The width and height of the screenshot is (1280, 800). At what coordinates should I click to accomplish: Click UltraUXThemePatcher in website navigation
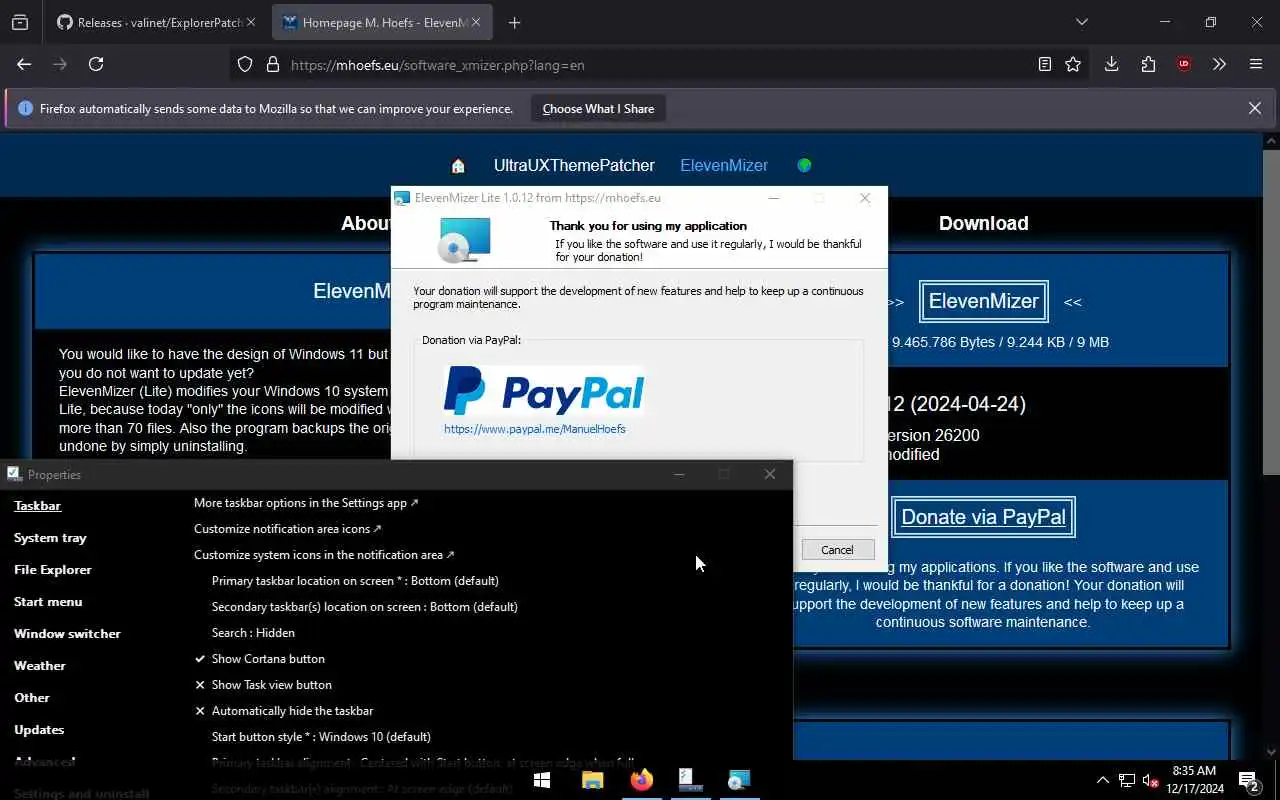574,165
